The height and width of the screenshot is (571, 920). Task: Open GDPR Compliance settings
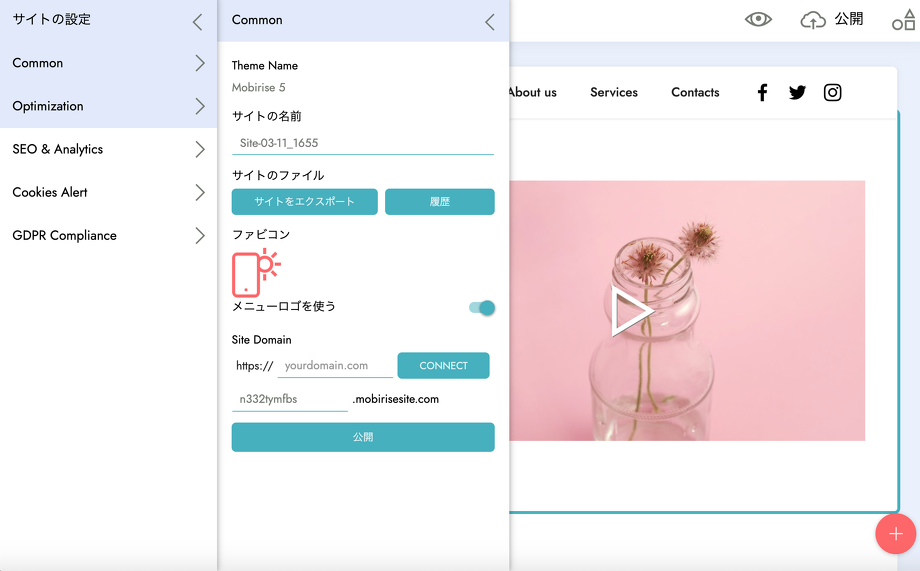click(x=108, y=235)
